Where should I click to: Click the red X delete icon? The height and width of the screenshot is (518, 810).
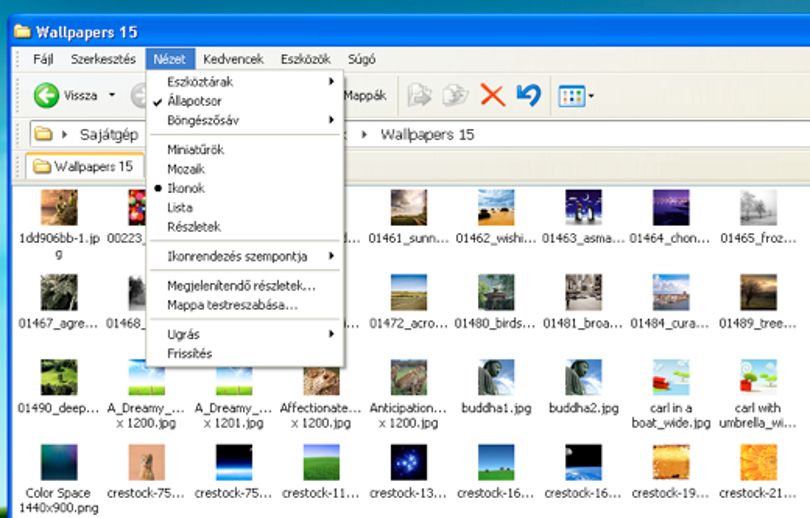coord(492,96)
